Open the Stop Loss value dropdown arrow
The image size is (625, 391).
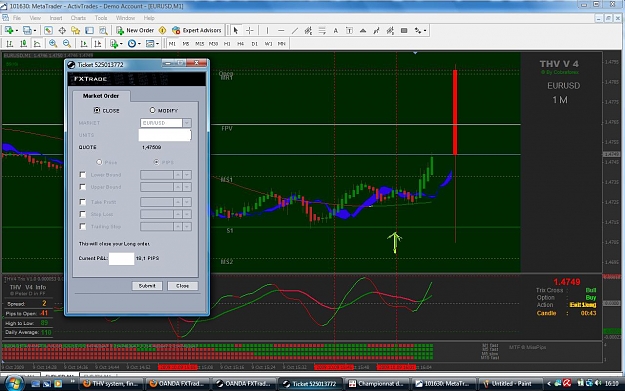[x=187, y=214]
